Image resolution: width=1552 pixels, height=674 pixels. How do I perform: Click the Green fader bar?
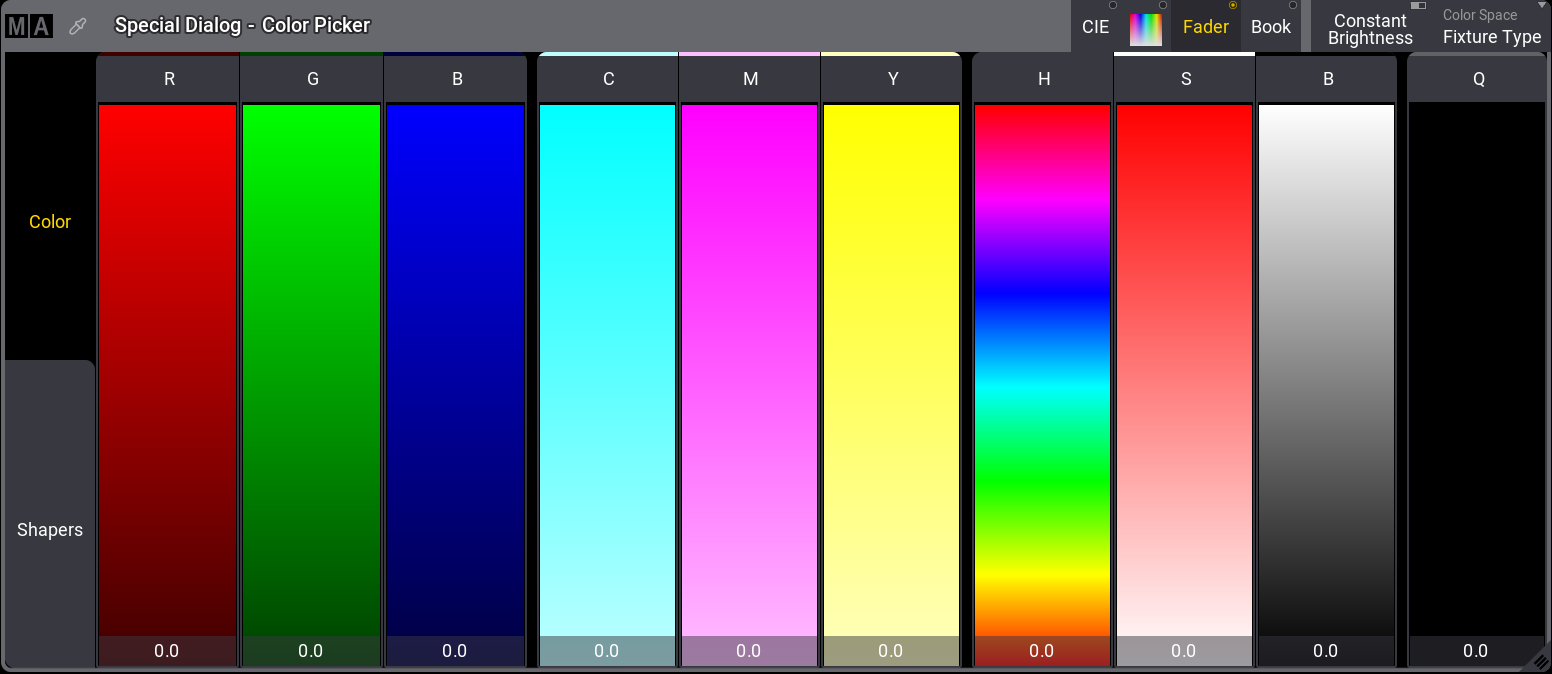311,370
